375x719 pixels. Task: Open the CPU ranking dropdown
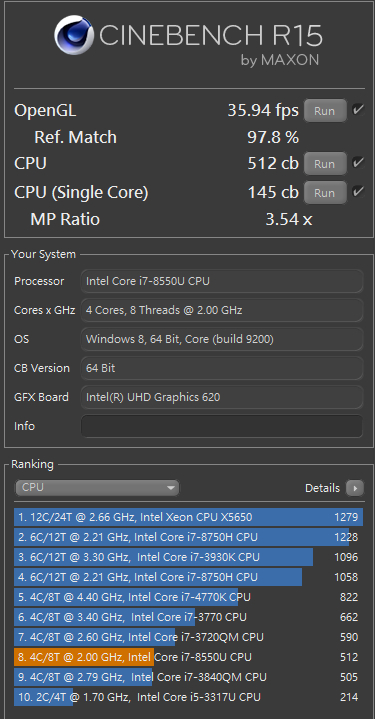pos(97,488)
